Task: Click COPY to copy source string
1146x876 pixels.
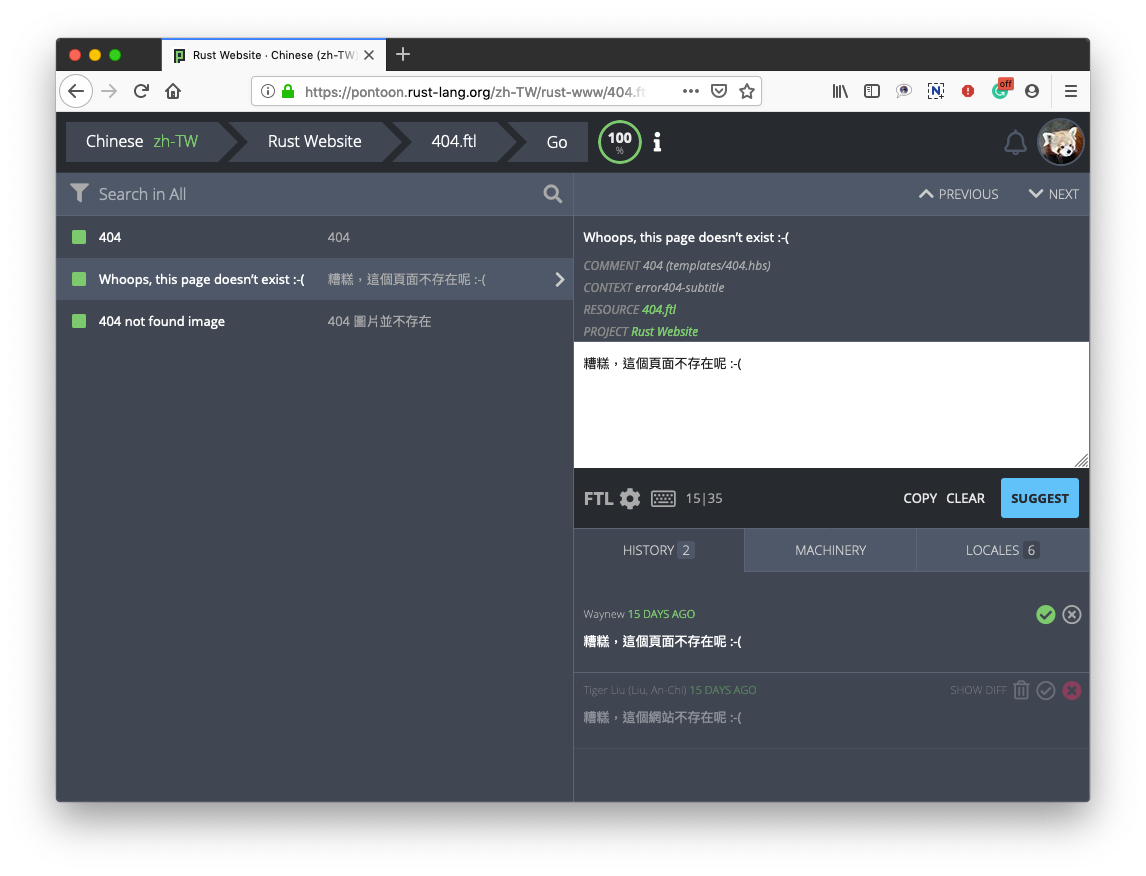Action: click(919, 498)
